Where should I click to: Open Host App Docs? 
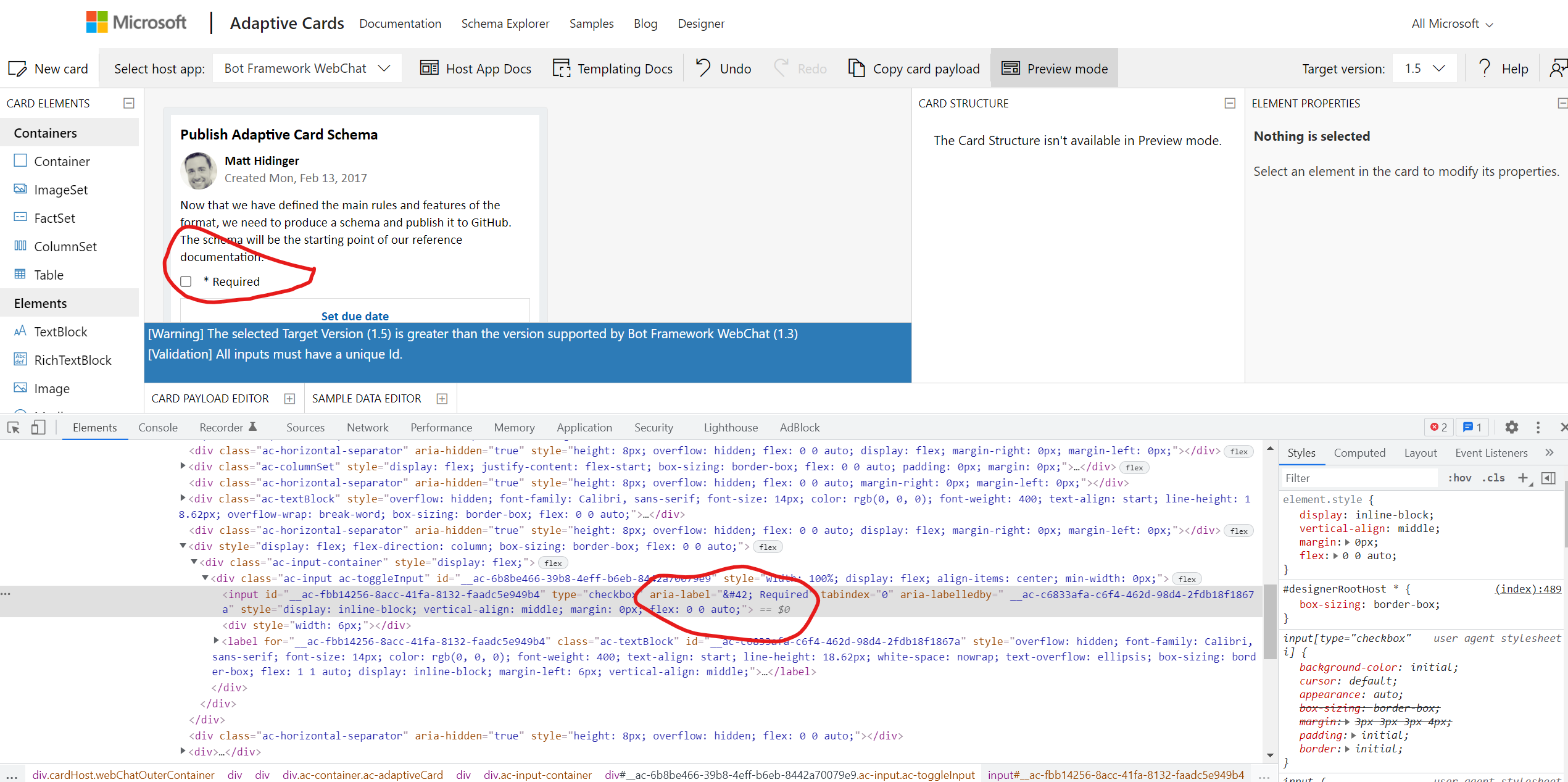pyautogui.click(x=476, y=69)
